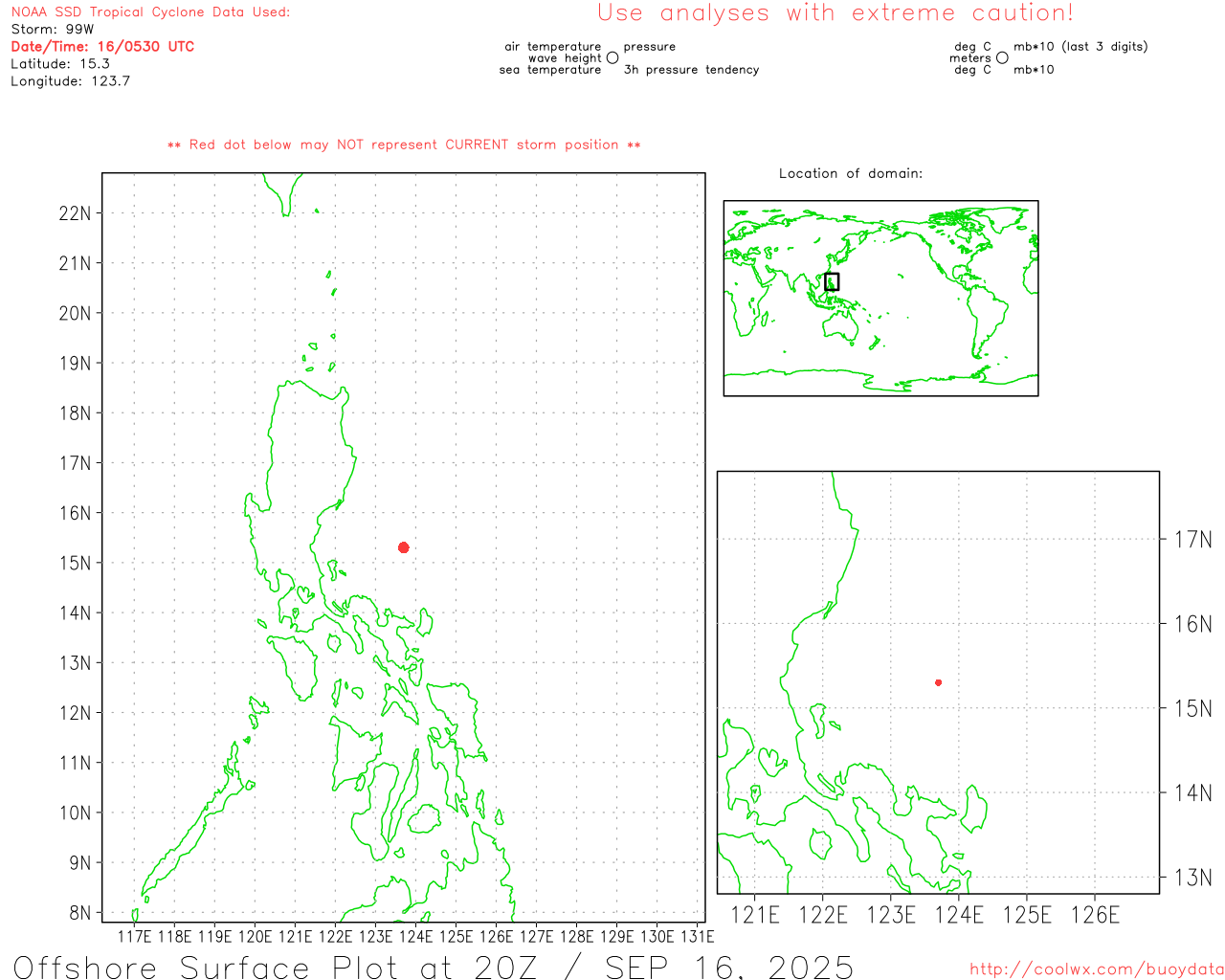Click the 8N latitude label on main map
1225x980 pixels.
click(80, 913)
